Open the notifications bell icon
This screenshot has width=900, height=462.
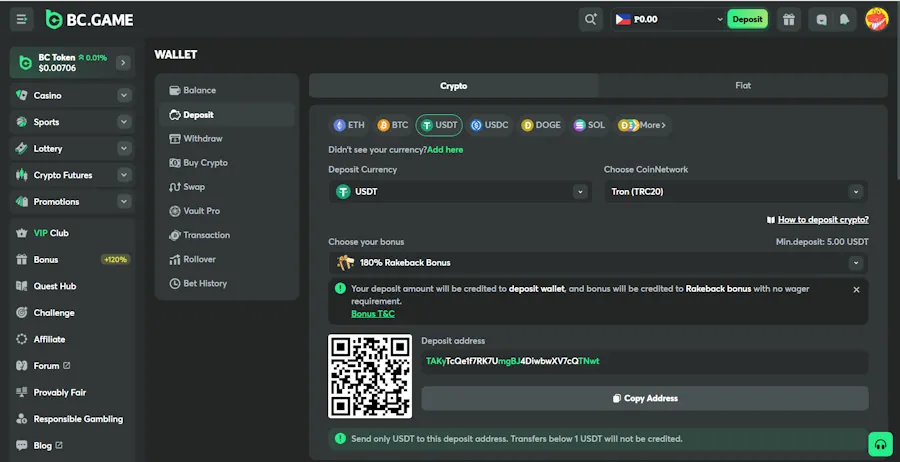(x=845, y=19)
